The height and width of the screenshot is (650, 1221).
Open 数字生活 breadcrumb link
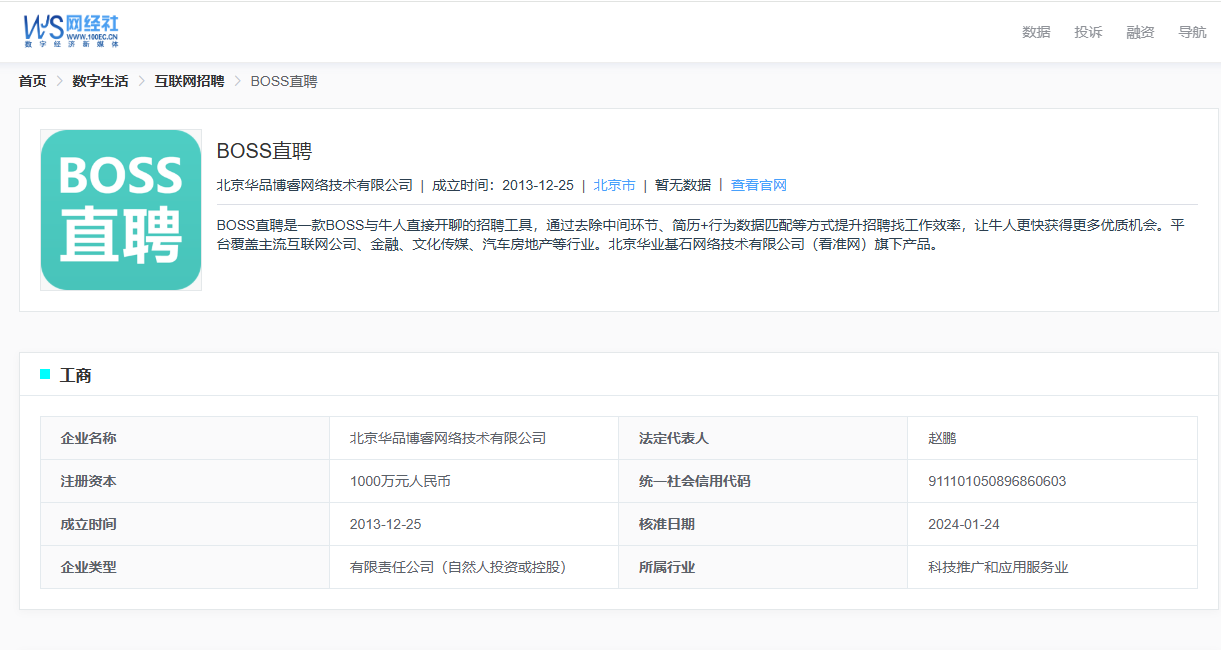pos(100,81)
